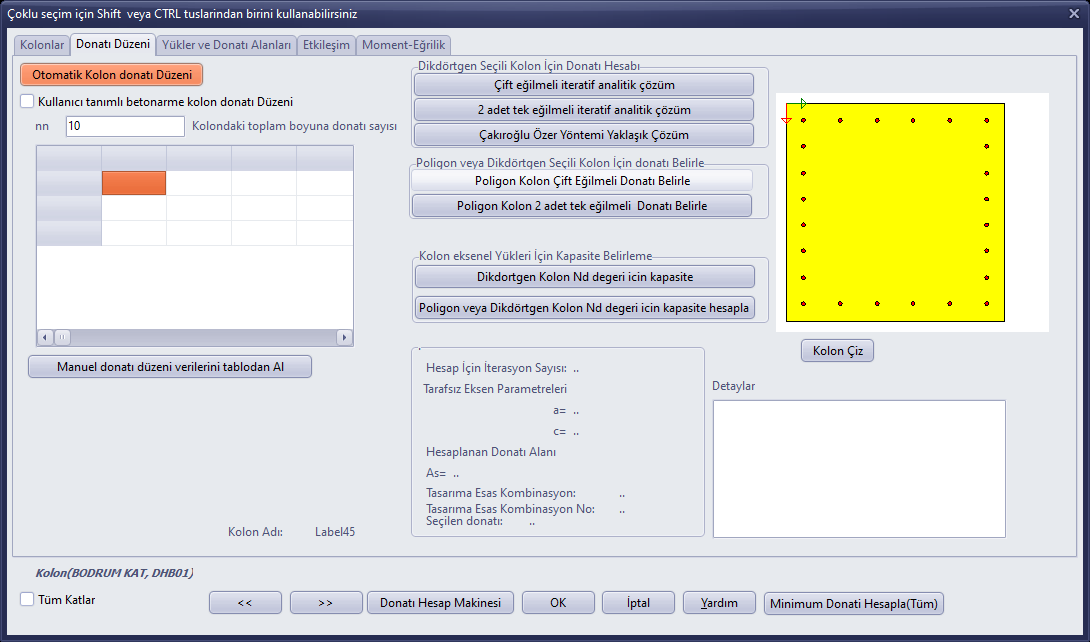This screenshot has height=642, width=1090.
Task: Click Poligon Kolon 2 adet tek eğilmeli Donatı Belirle
Action: (x=583, y=206)
